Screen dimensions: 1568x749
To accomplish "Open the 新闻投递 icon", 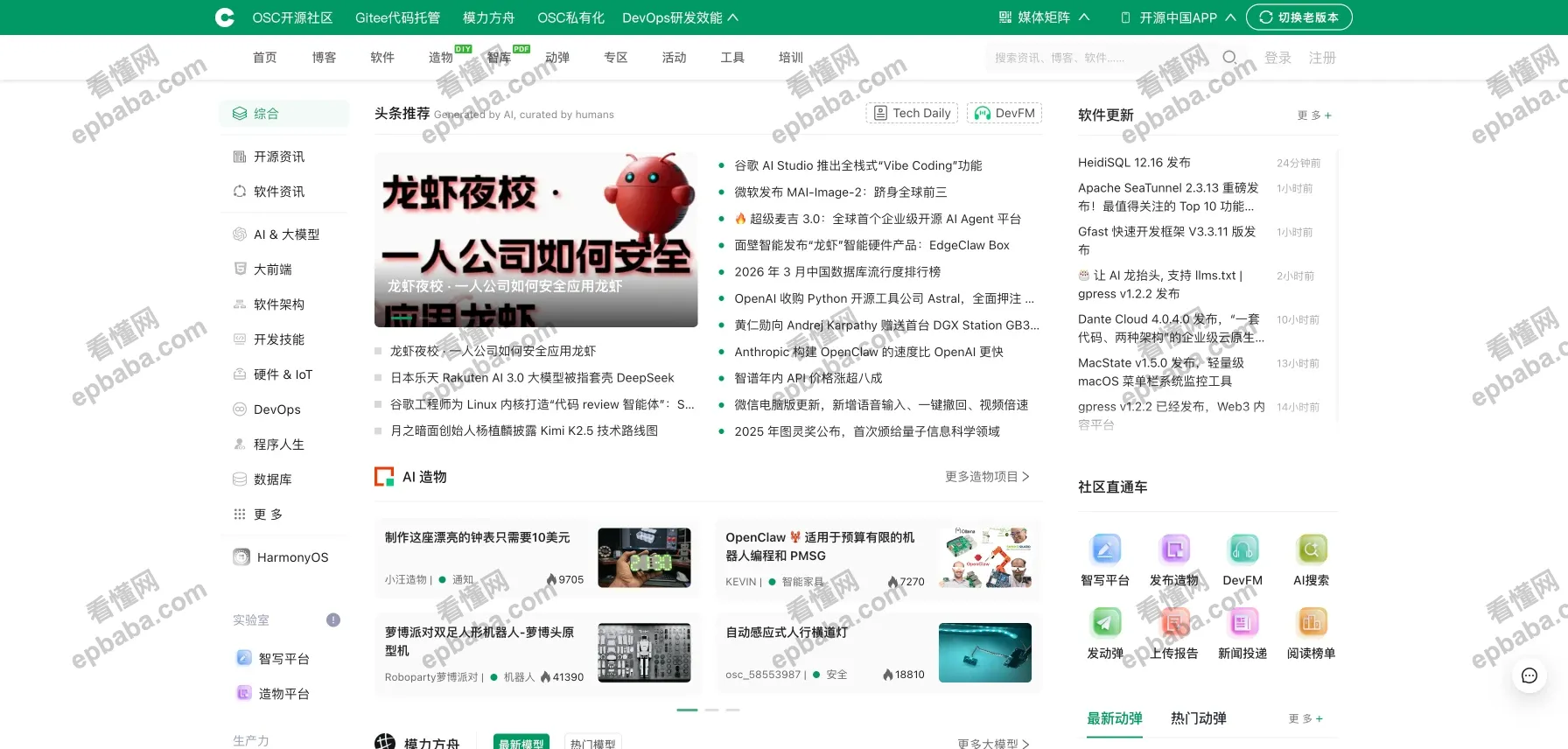I will click(x=1242, y=622).
